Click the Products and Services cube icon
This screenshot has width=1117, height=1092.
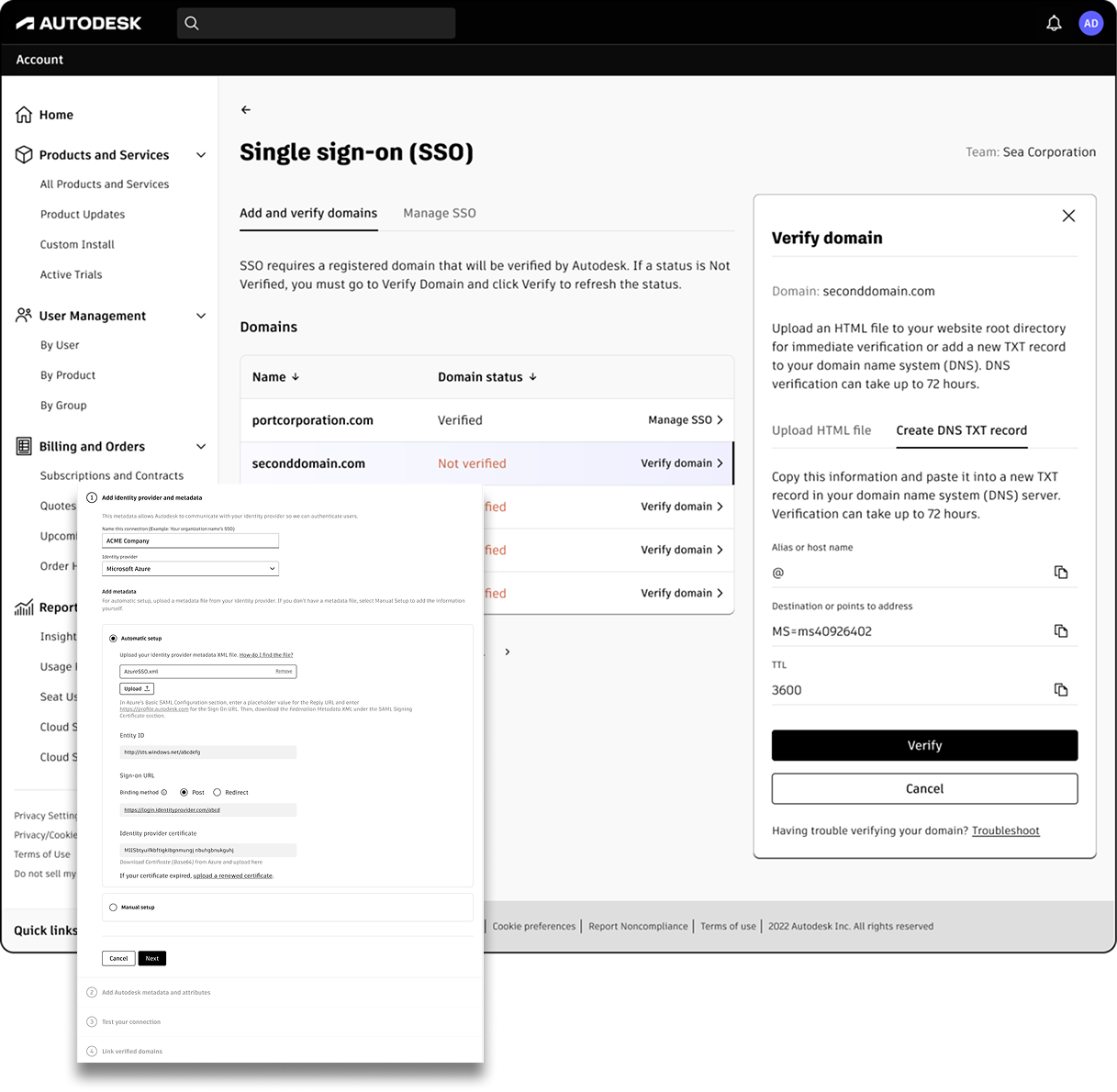[24, 155]
